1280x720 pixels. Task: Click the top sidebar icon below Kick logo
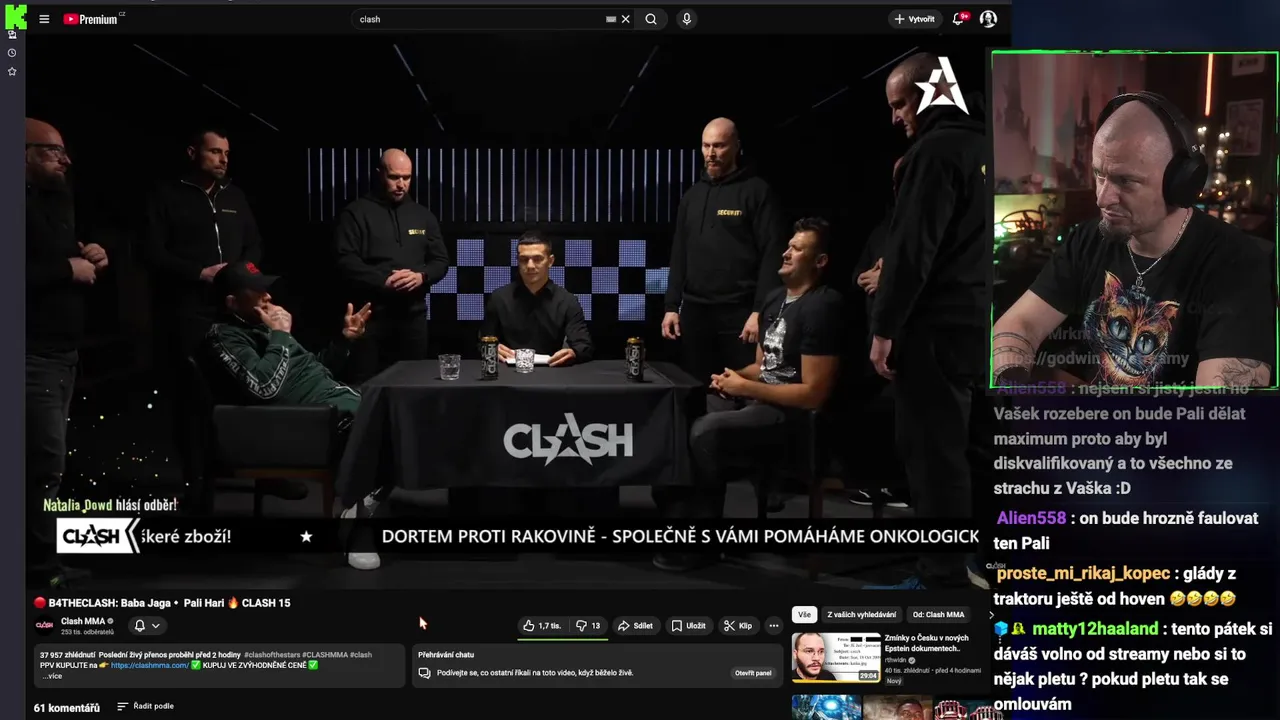12,35
